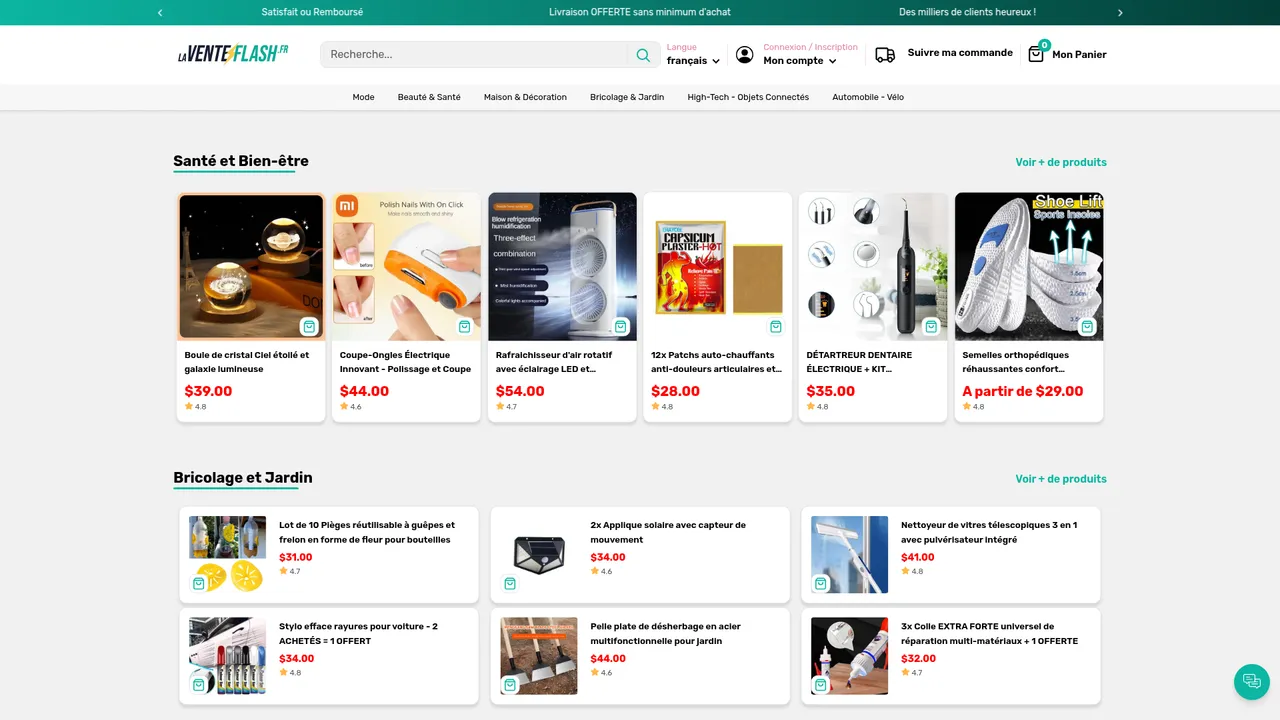Add Colle EXTRA FORTE to cart icon
Viewport: 1280px width, 720px height.
pyautogui.click(x=821, y=685)
